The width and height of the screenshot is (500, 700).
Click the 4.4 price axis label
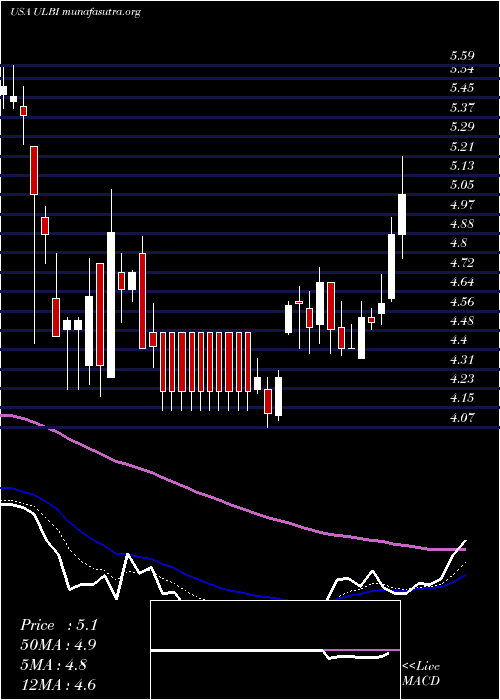[x=458, y=340]
